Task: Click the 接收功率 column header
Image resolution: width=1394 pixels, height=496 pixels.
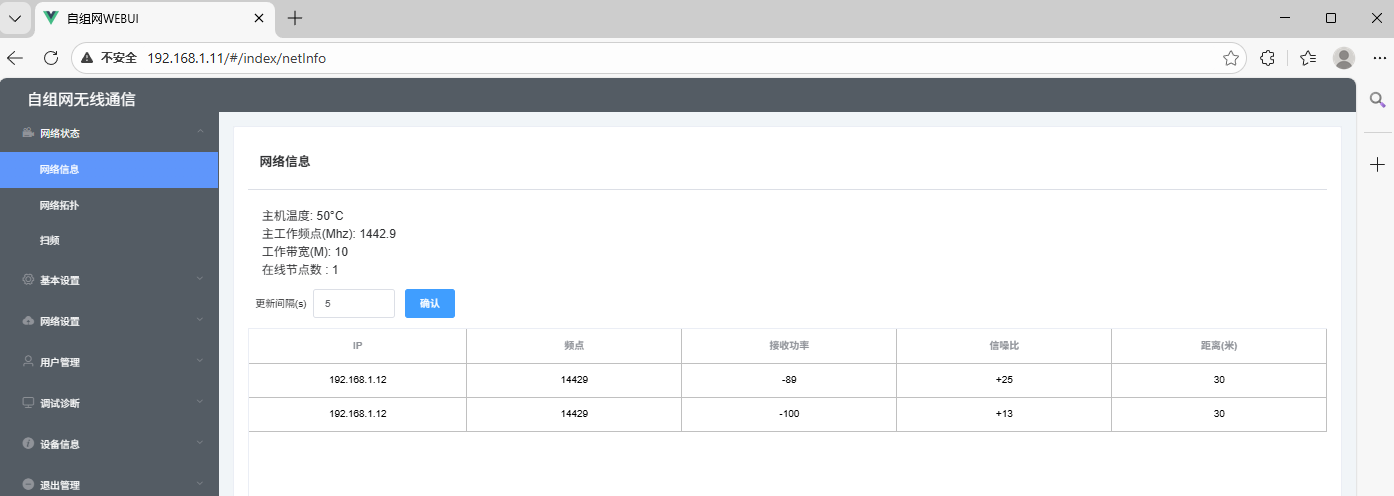Action: pos(789,346)
